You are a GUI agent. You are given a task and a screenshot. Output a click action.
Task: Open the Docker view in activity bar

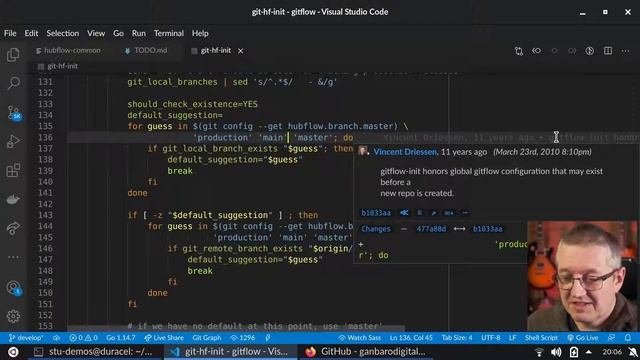click(x=13, y=199)
